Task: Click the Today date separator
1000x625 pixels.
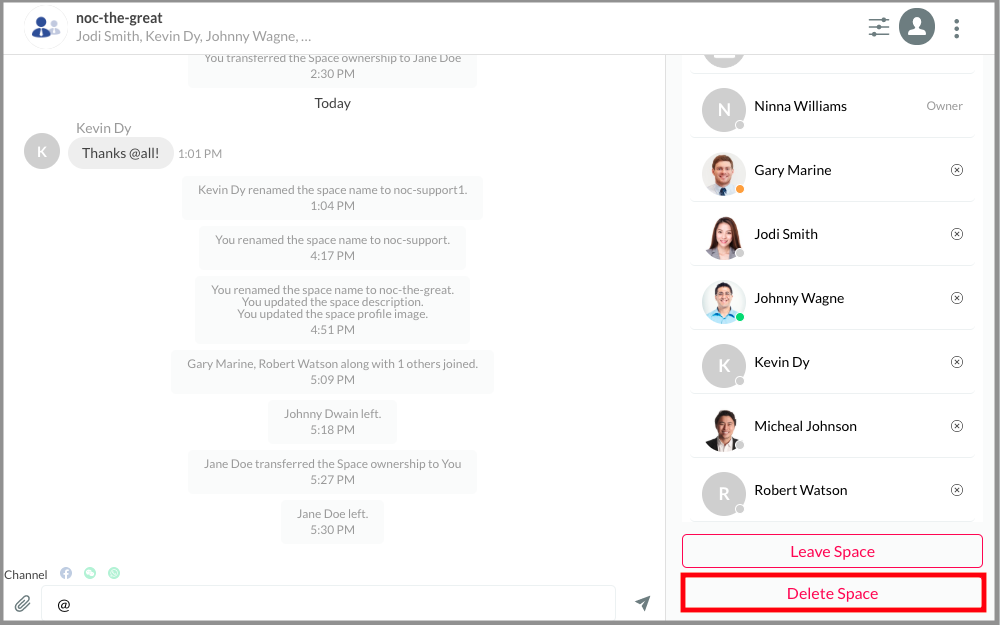Action: click(x=332, y=103)
